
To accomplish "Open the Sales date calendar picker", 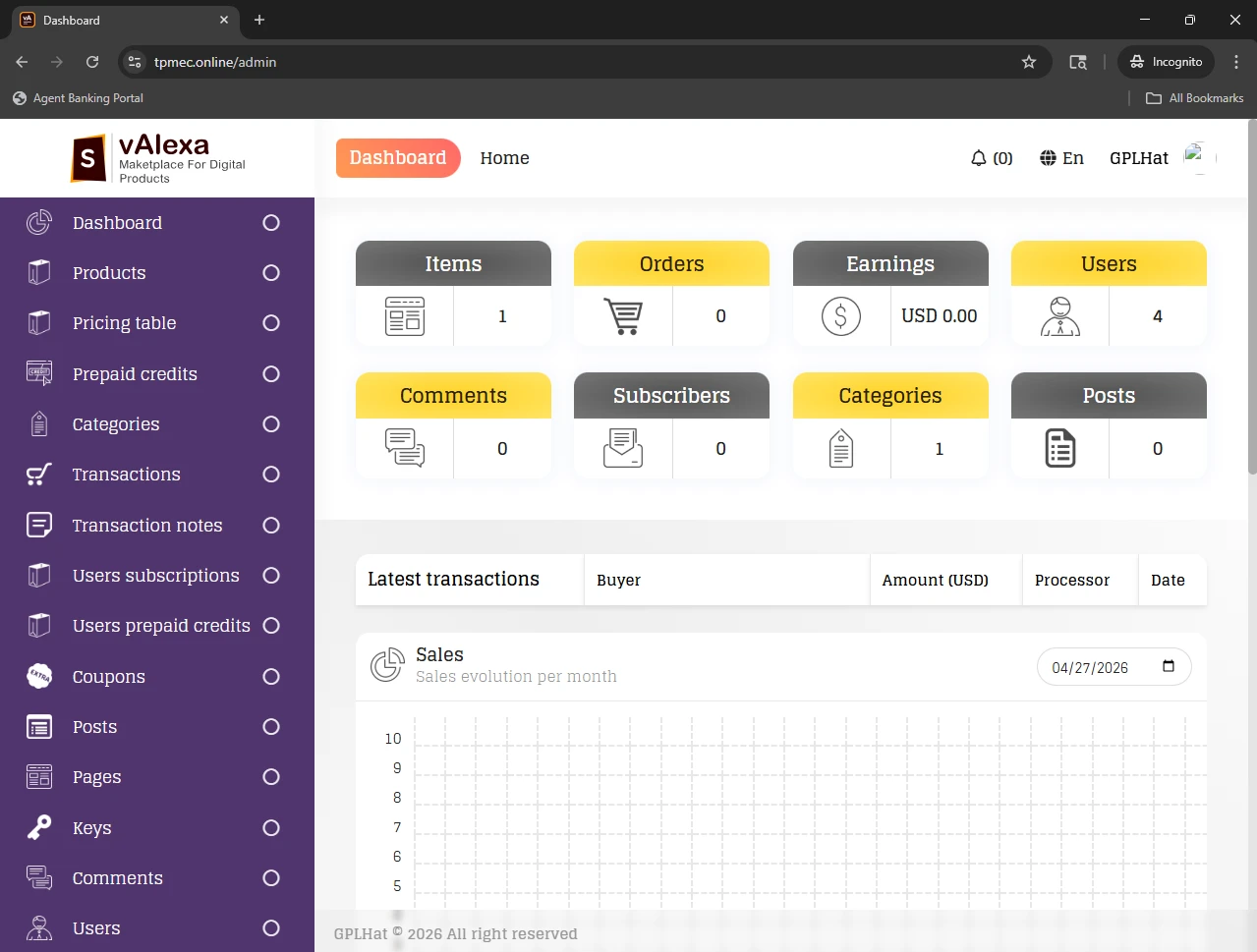I will pos(1169,666).
